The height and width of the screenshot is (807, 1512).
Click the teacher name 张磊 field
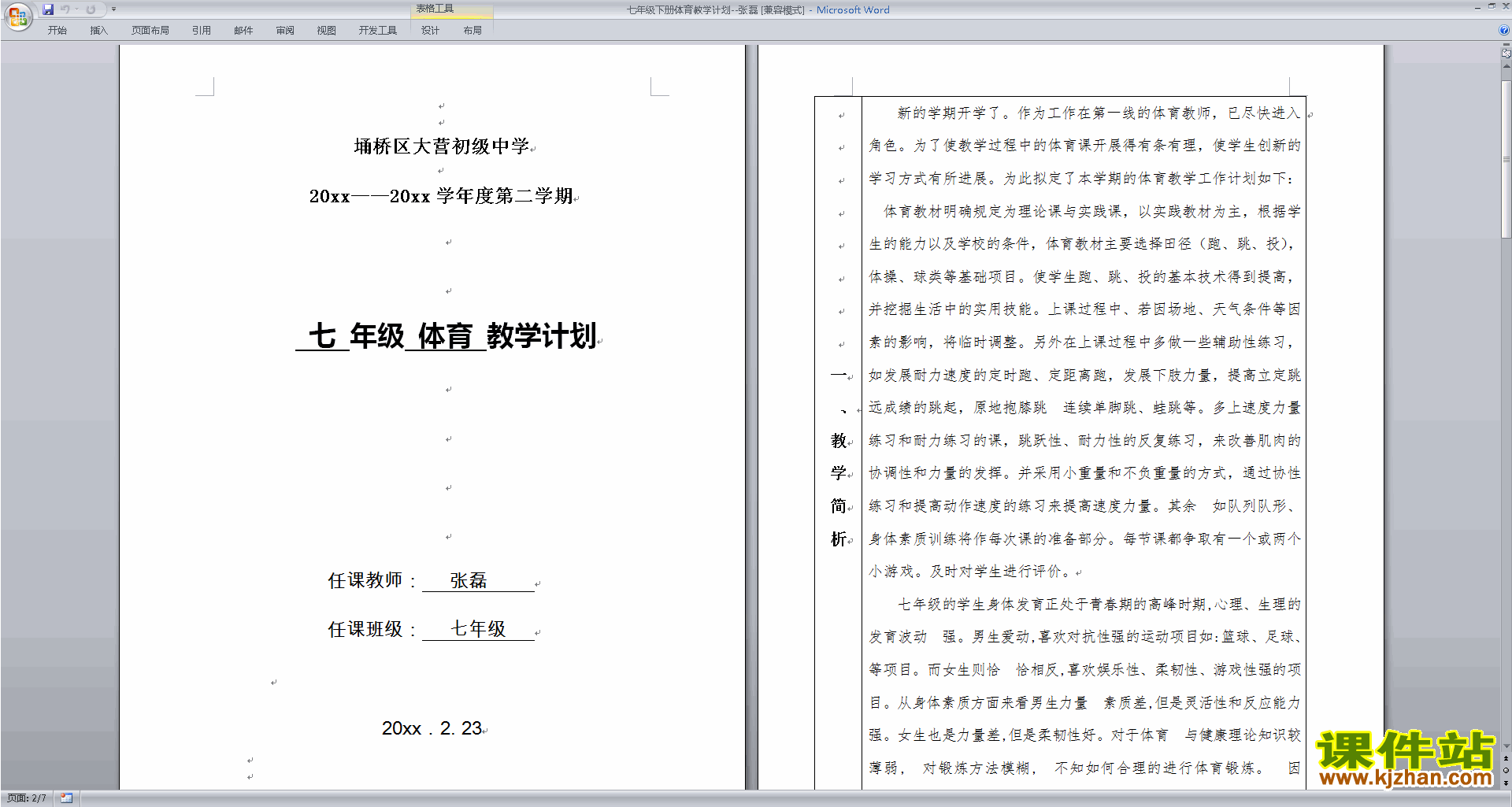(478, 581)
